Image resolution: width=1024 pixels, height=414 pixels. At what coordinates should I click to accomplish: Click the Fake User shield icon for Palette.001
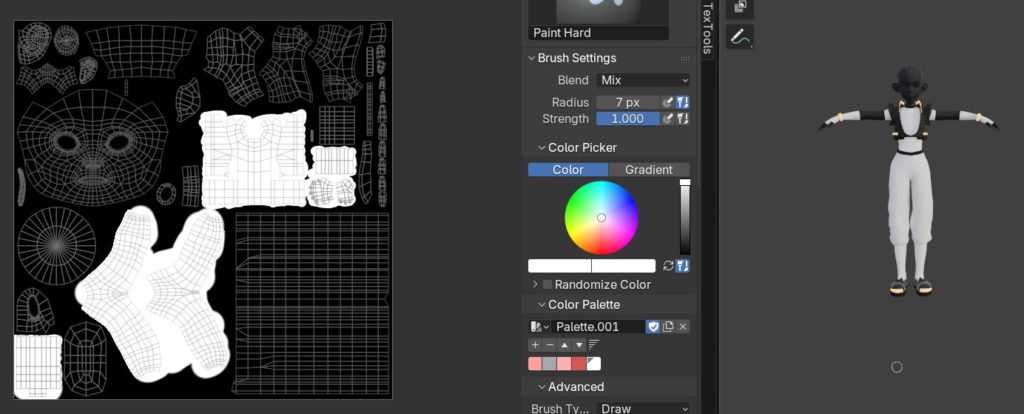point(653,327)
